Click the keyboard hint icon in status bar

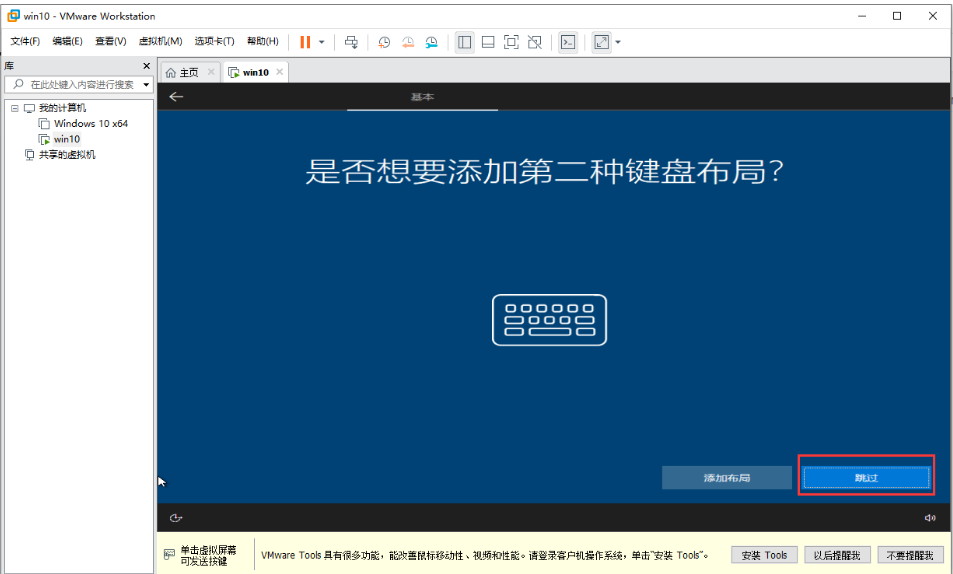[x=170, y=555]
